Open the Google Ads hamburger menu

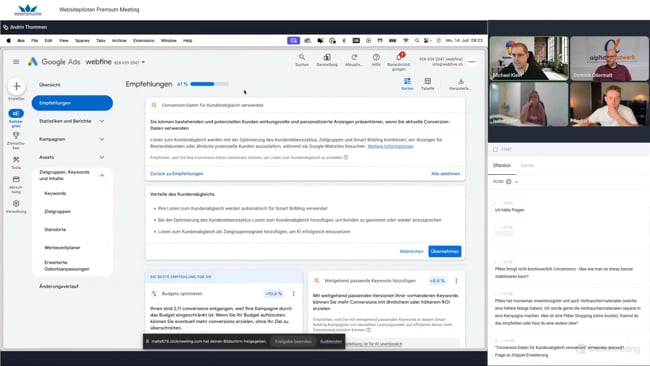(16, 62)
